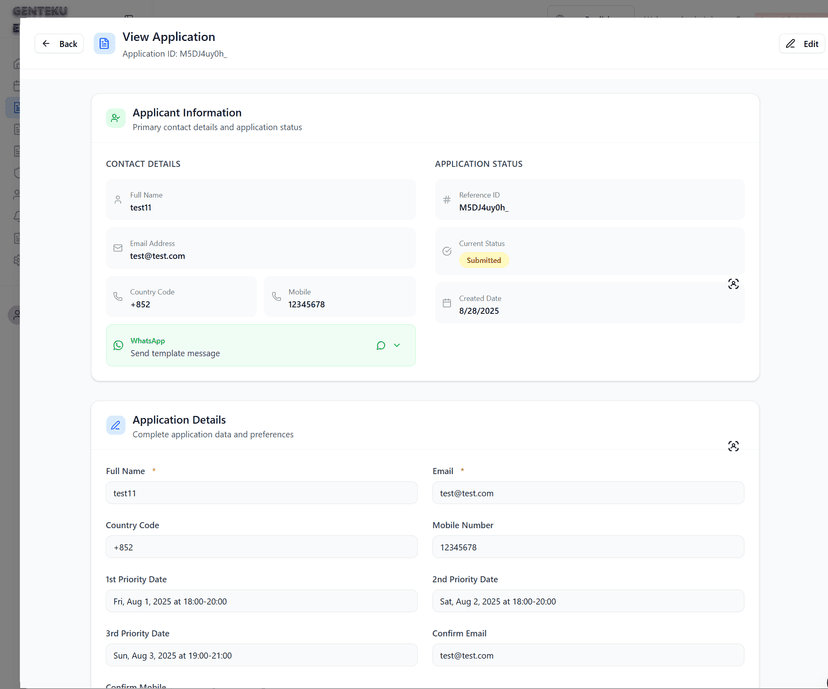Open the shield security icon in the sidebar
Viewport: 828px width, 689px height.
point(16,172)
